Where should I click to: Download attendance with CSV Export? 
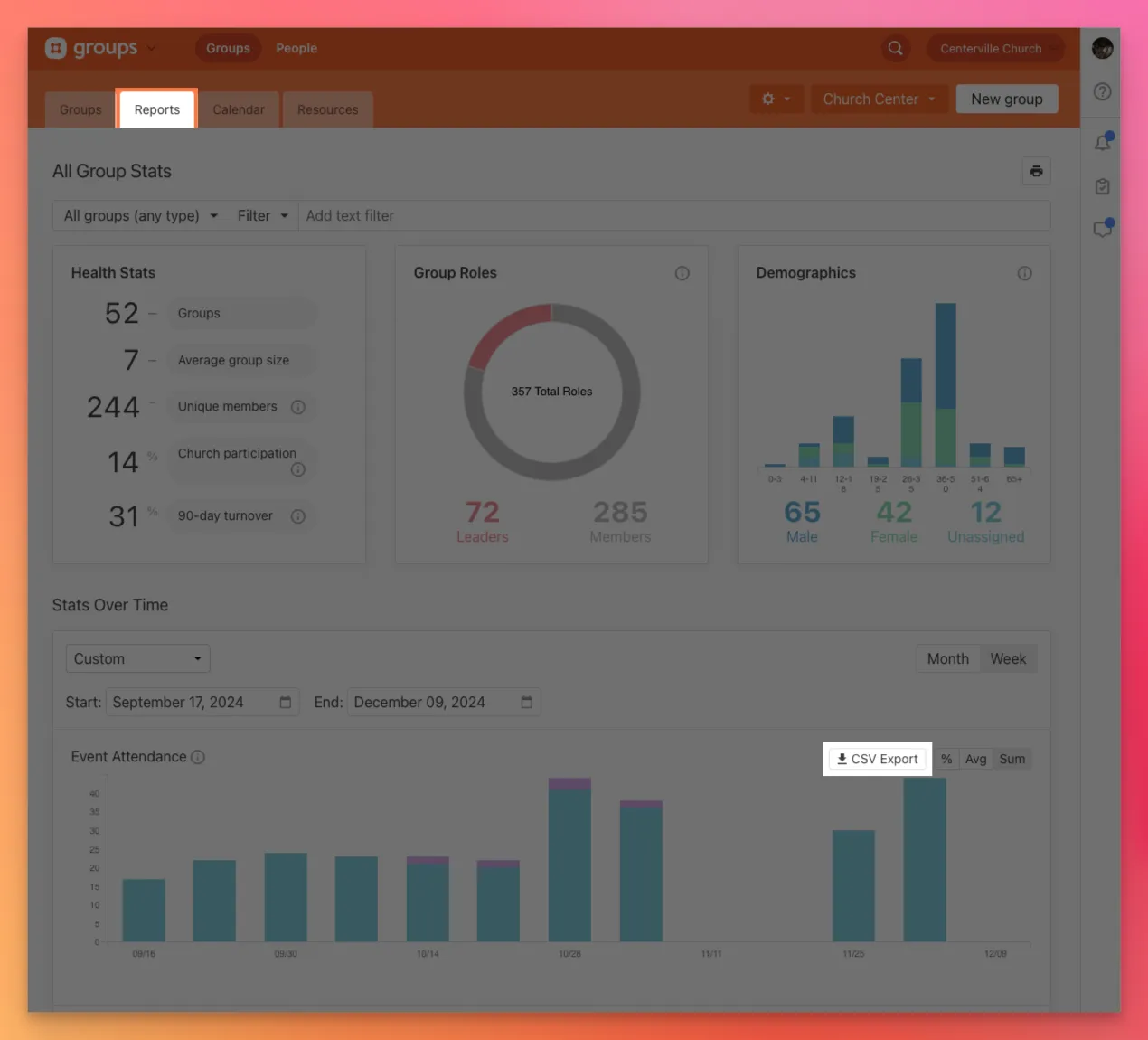coord(877,760)
